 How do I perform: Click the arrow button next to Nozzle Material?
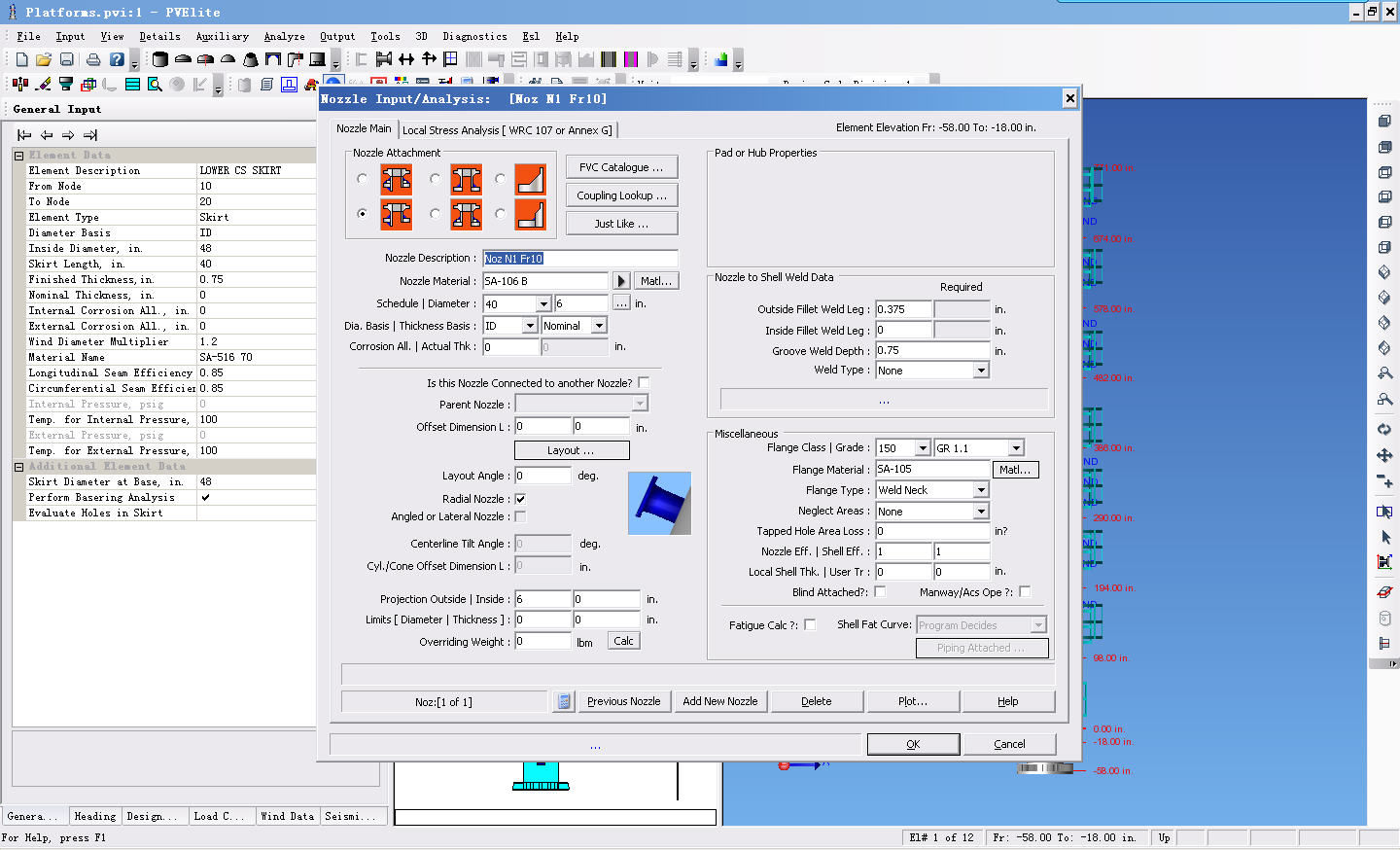pyautogui.click(x=622, y=281)
